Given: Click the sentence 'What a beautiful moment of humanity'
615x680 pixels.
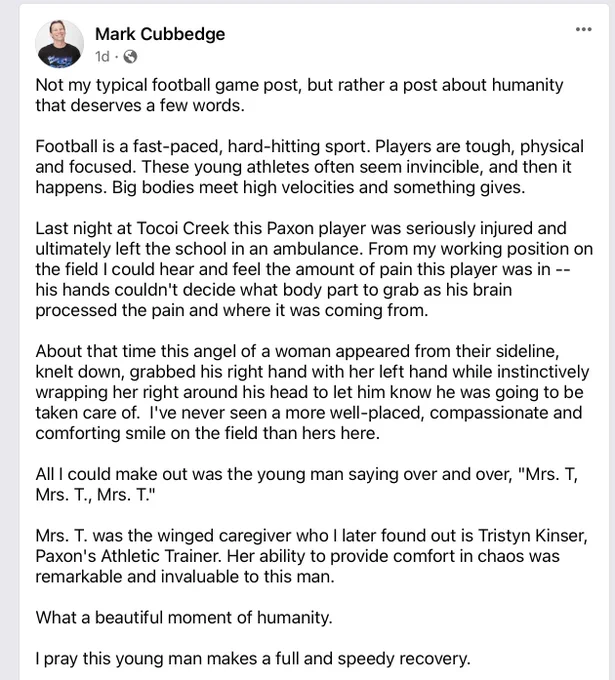Looking at the screenshot, I should tap(184, 617).
